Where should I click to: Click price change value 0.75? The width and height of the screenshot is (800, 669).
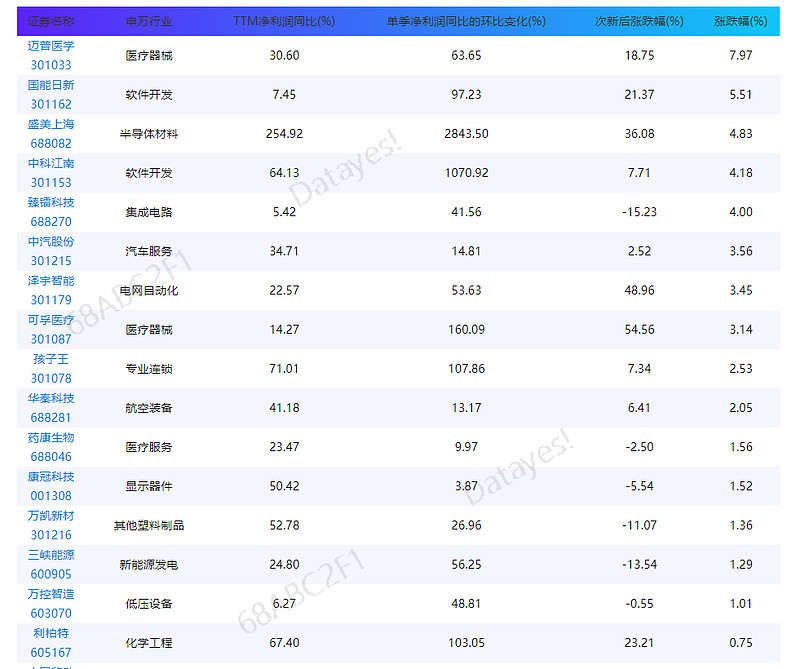click(740, 643)
